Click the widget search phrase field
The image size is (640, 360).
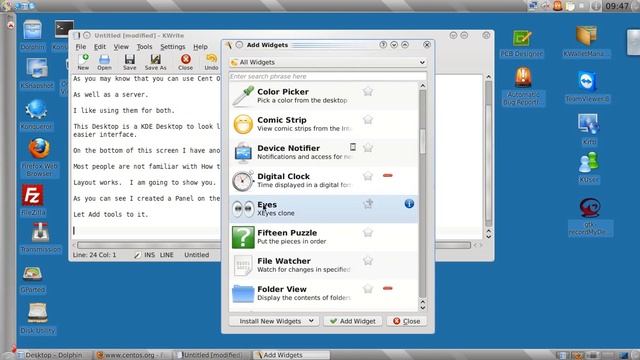click(328, 76)
